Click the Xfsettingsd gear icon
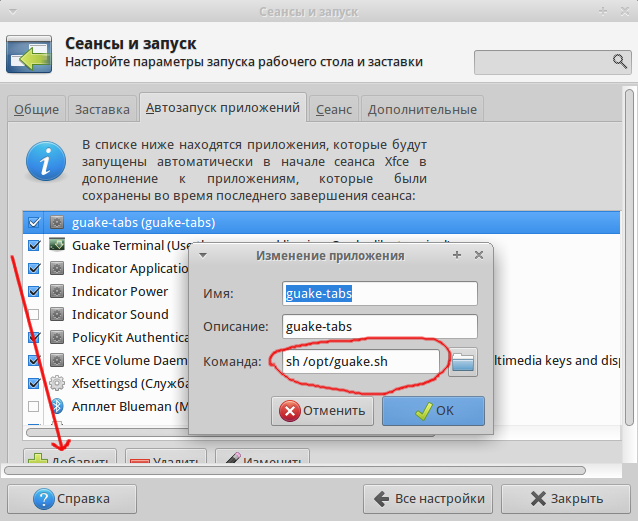The width and height of the screenshot is (638, 521). (x=57, y=383)
